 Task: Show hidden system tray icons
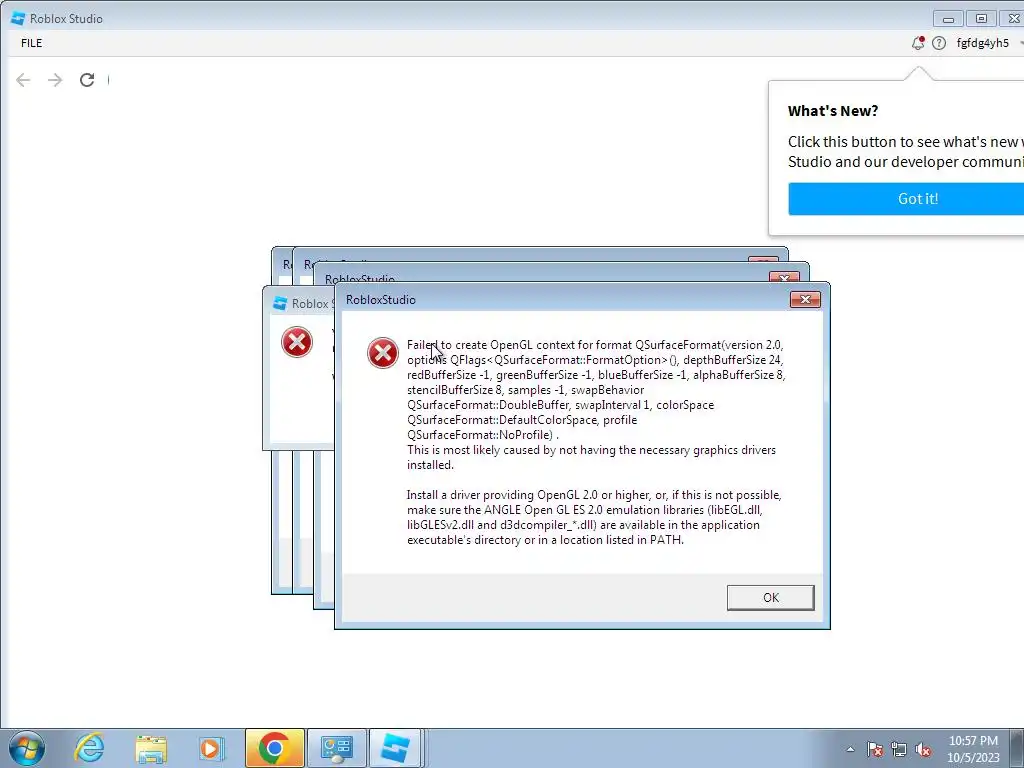click(850, 749)
